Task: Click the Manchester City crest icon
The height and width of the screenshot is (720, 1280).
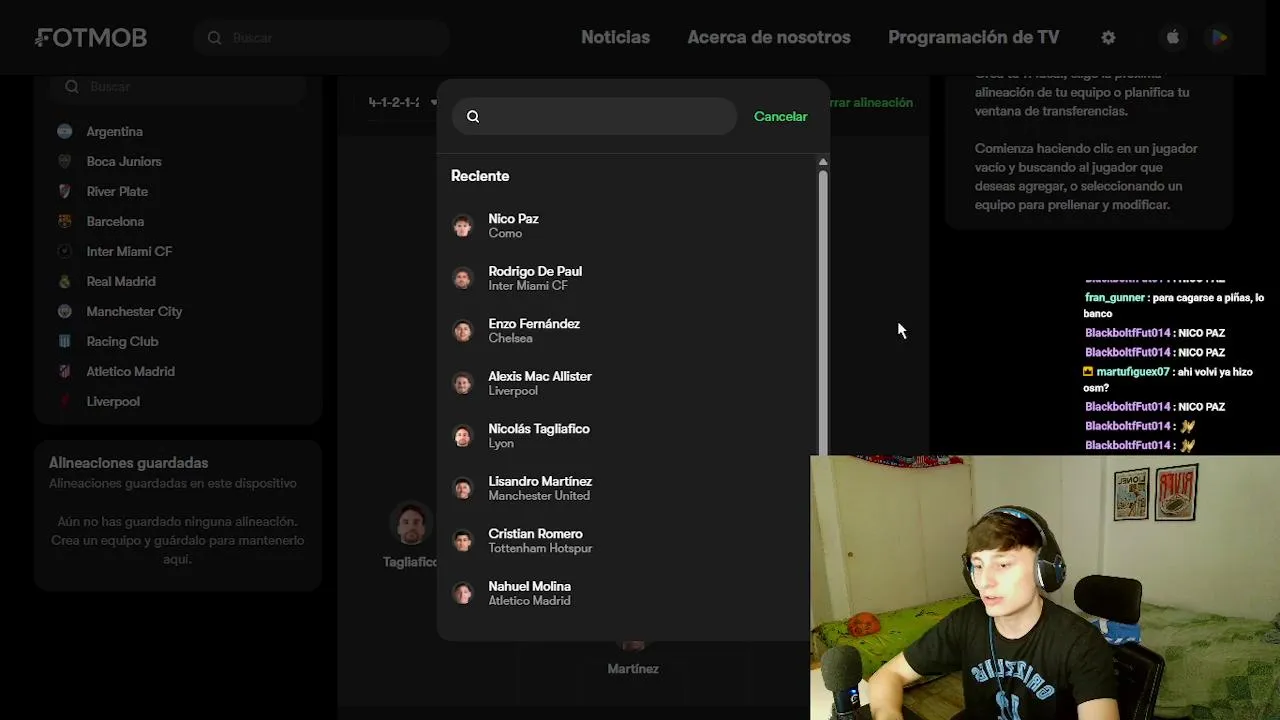Action: (x=65, y=311)
